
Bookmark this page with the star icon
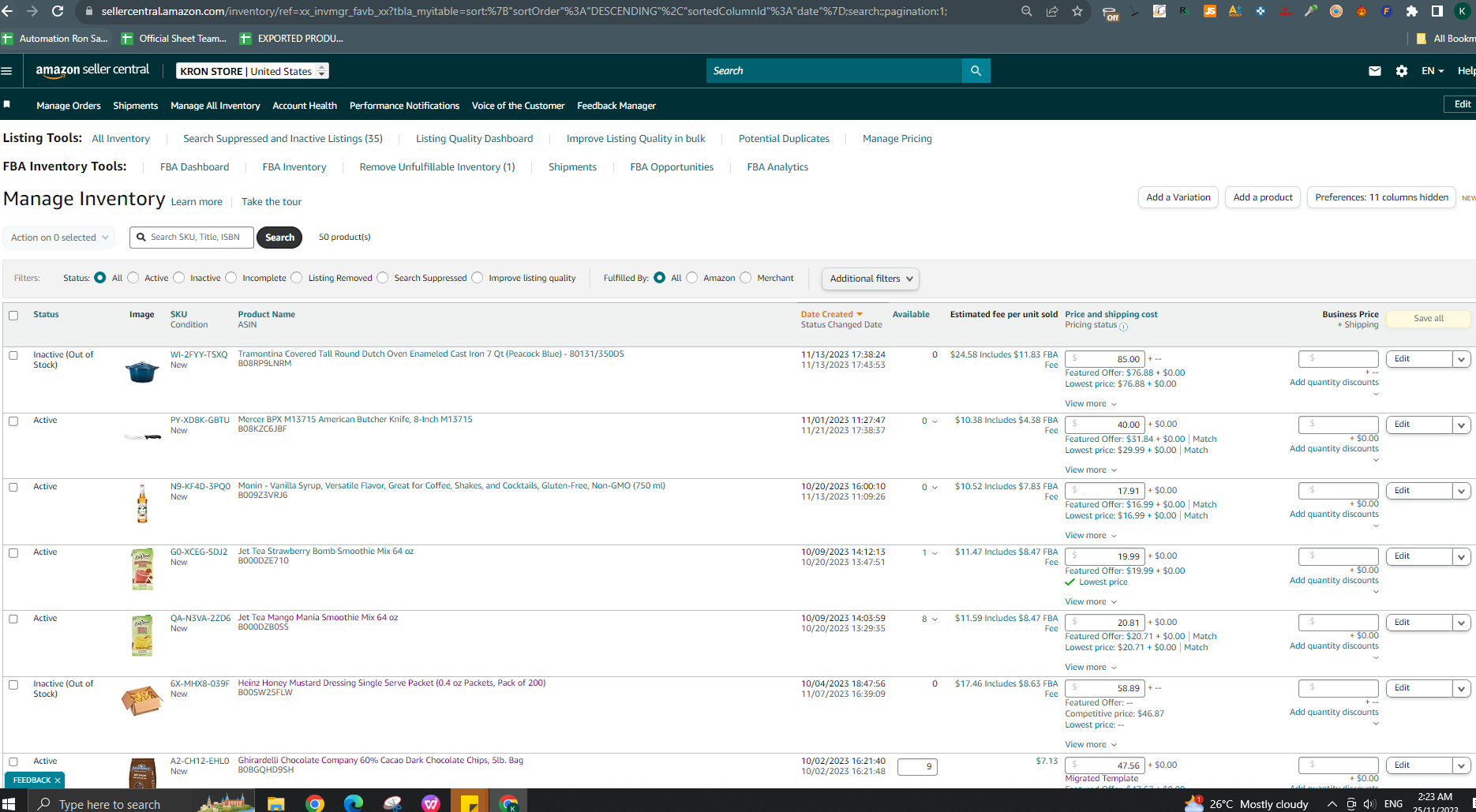pyautogui.click(x=1077, y=11)
